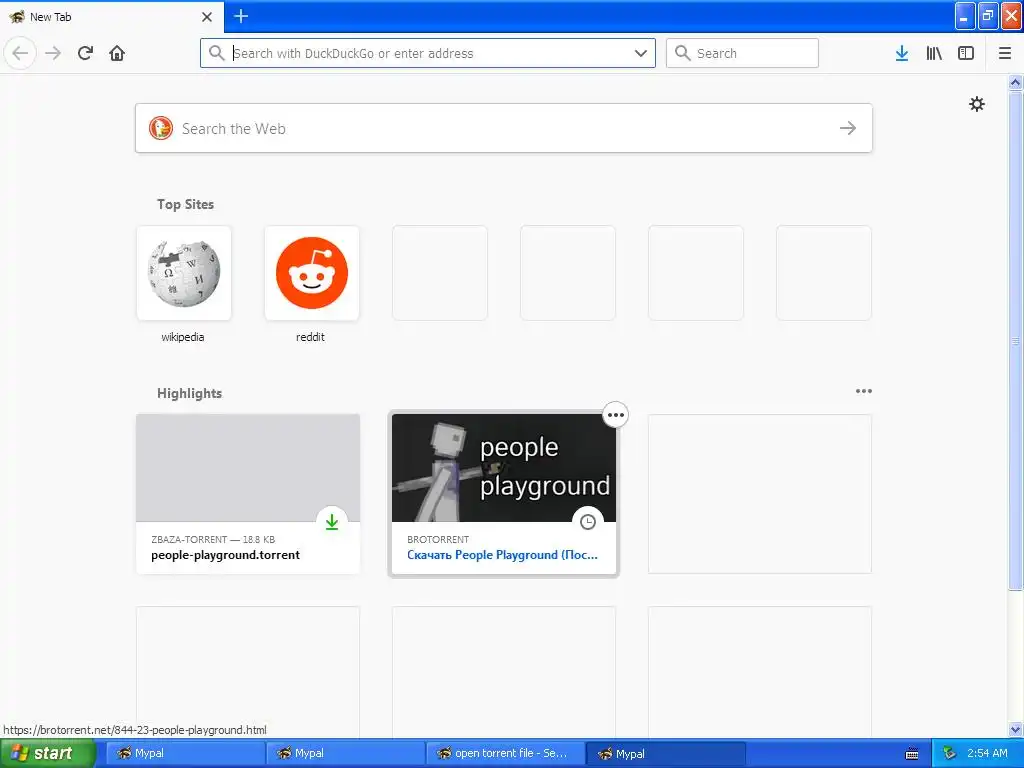Viewport: 1024px width, 768px height.
Task: Open the people playground thumbnail image
Action: click(504, 468)
